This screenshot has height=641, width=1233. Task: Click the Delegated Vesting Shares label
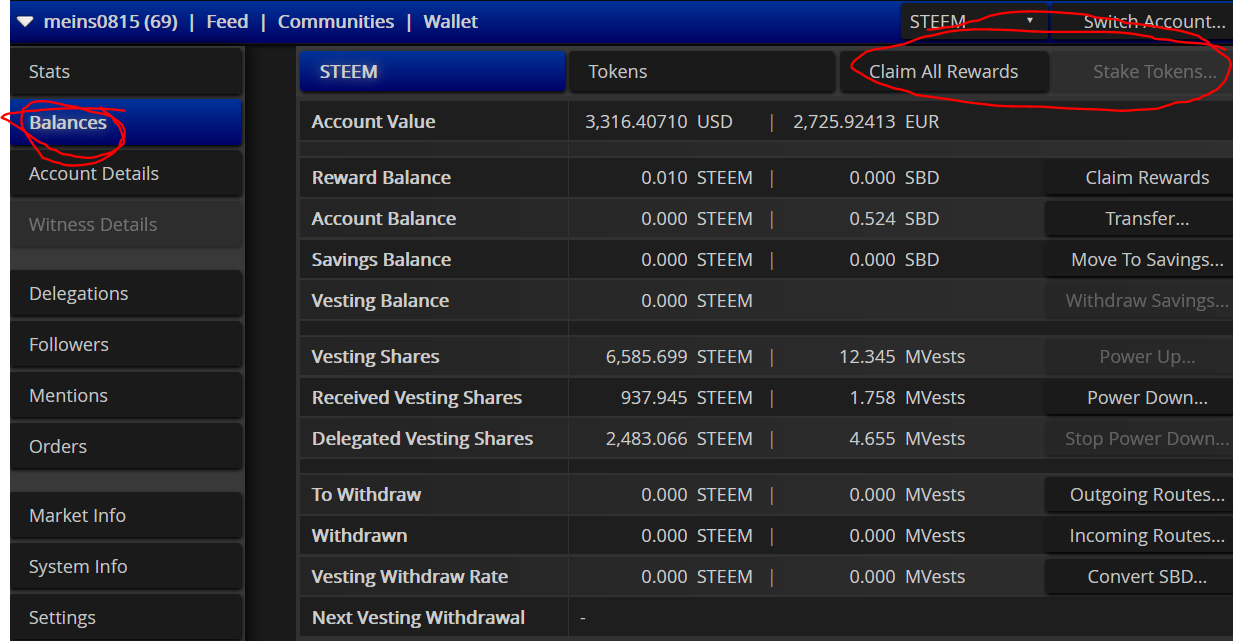pos(422,439)
